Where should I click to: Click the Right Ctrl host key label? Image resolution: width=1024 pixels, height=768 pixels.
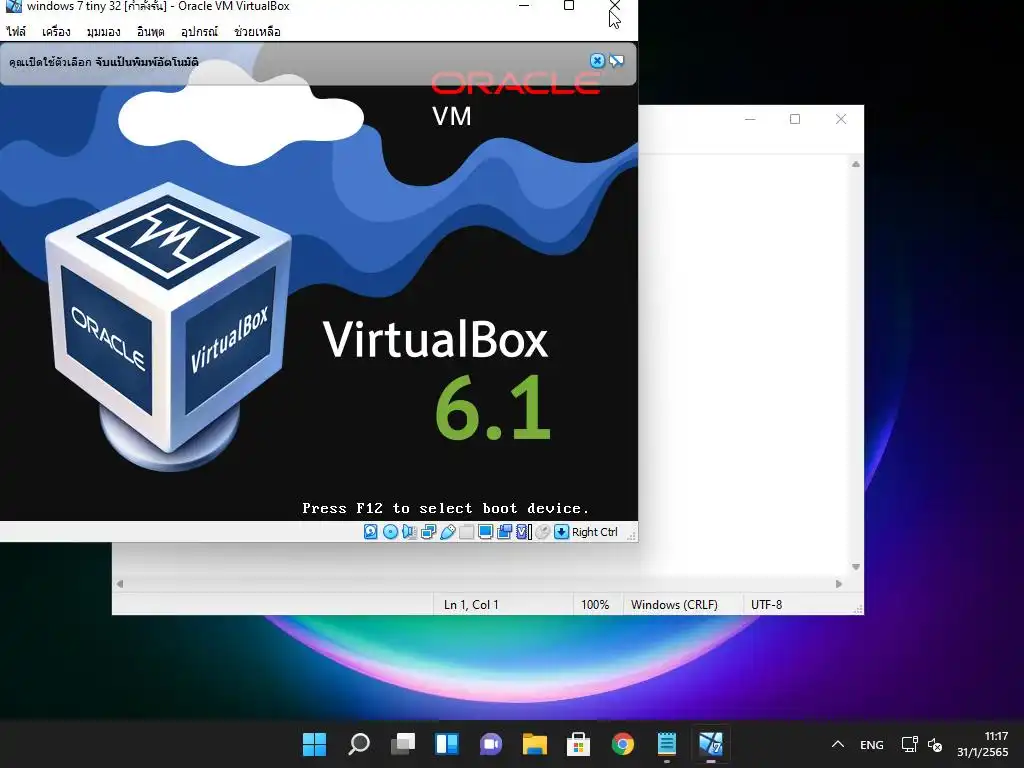pos(594,532)
